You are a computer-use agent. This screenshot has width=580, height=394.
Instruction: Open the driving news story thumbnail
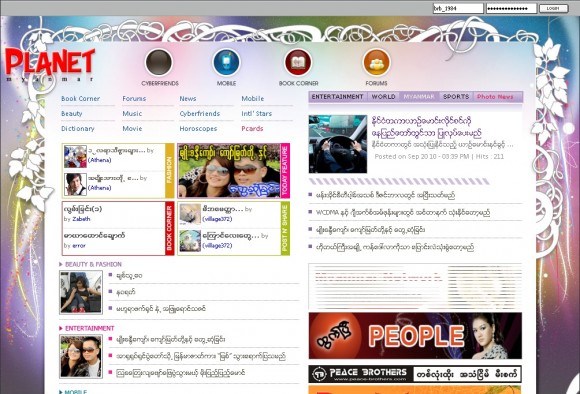click(338, 144)
